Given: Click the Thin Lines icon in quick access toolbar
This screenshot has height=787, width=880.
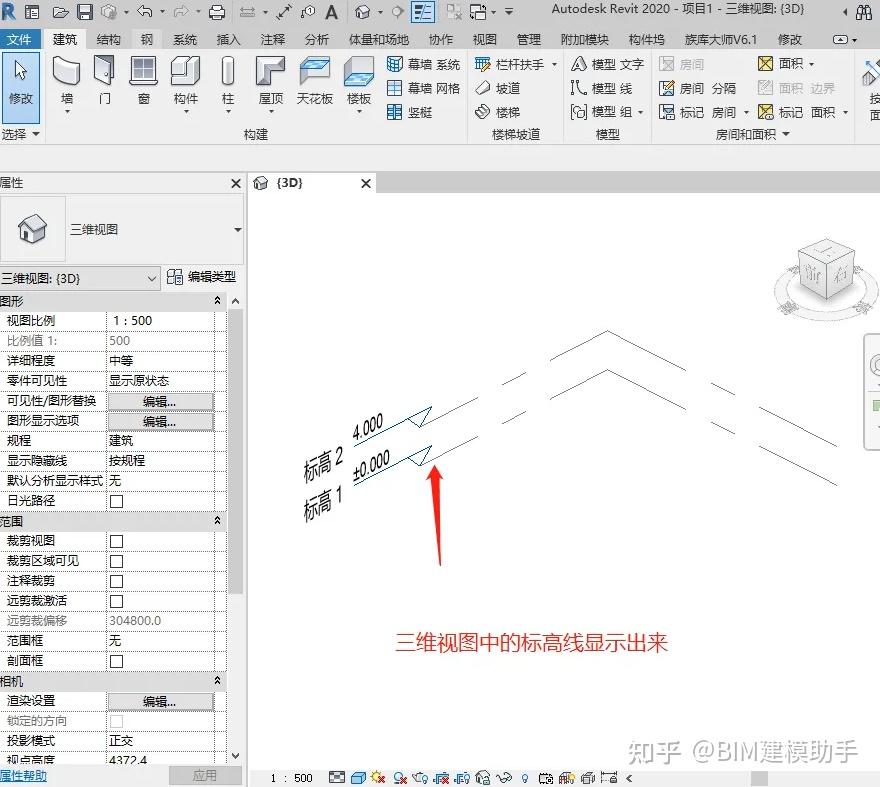Looking at the screenshot, I should coord(423,11).
